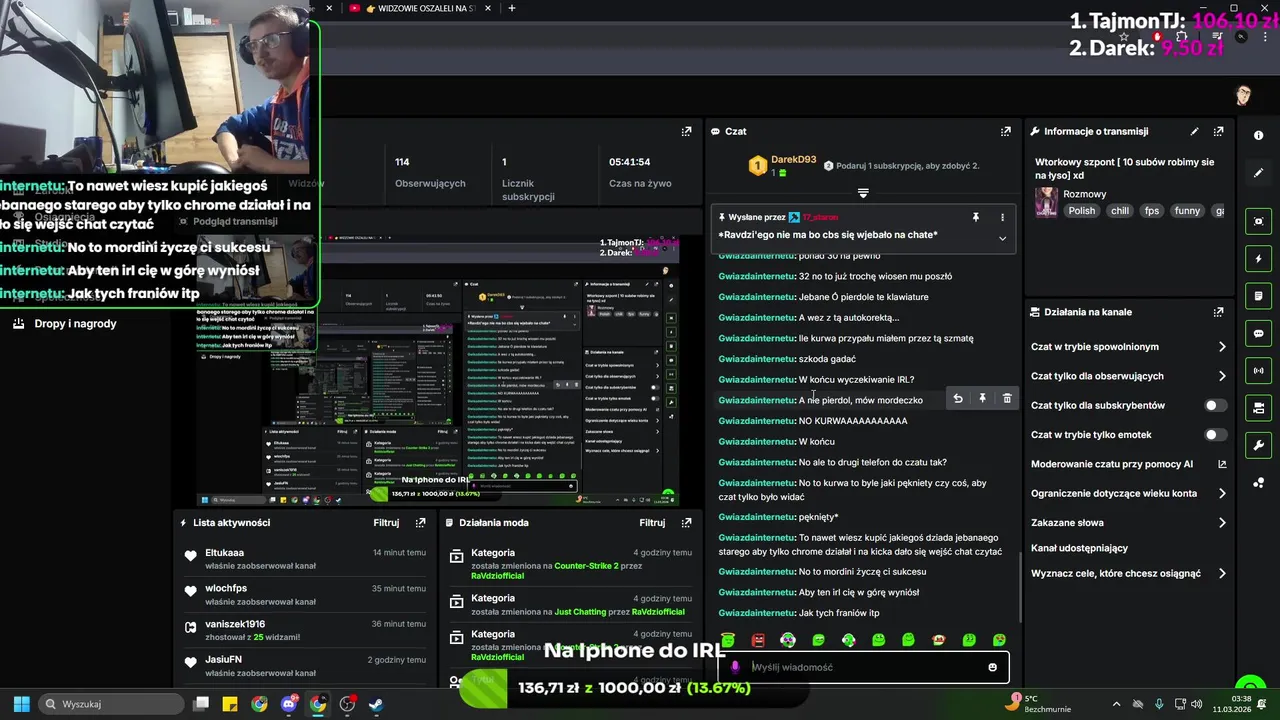Pop out the Działania moda panel
Screen dimensions: 1280x720
(x=686, y=522)
